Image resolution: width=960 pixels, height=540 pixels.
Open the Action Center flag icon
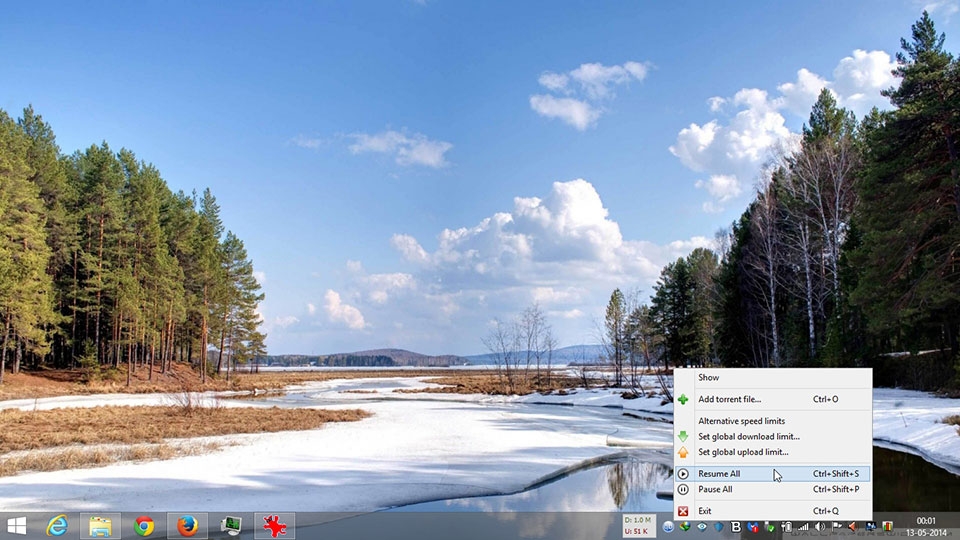[x=836, y=526]
